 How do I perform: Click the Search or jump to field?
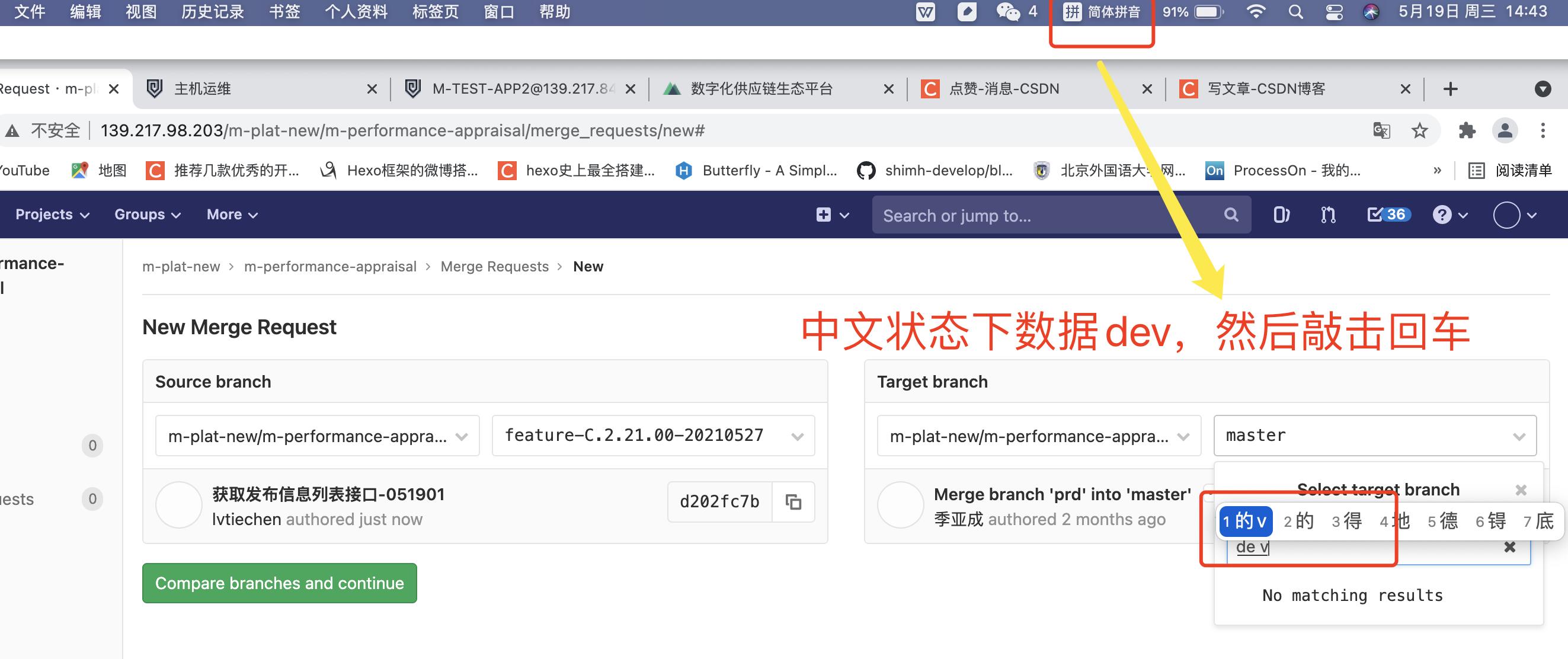[1061, 215]
